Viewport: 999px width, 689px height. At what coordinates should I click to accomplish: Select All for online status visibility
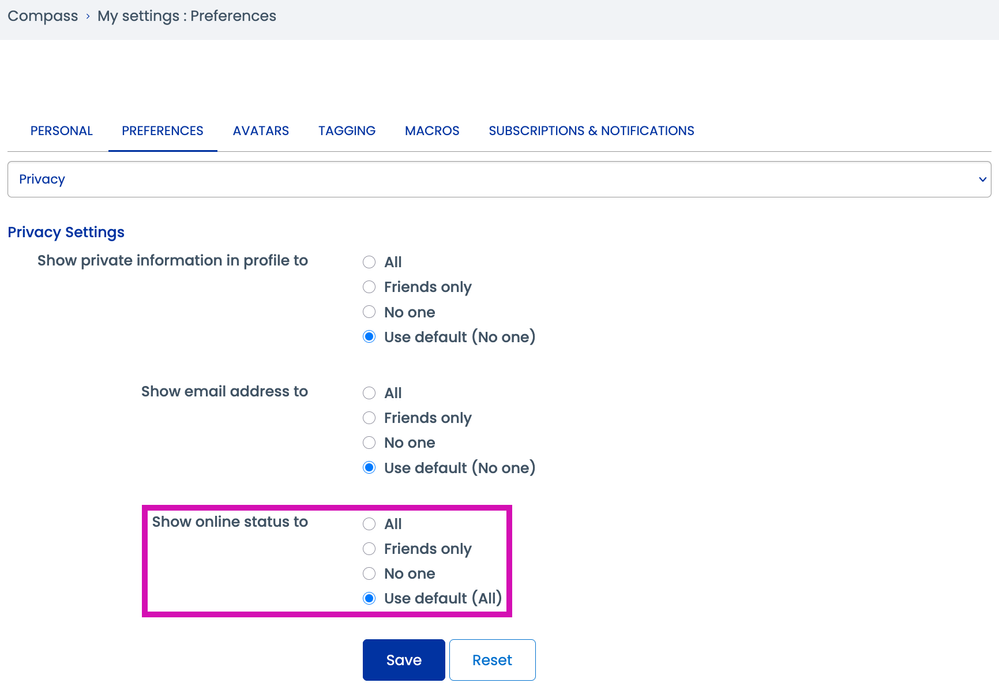[369, 524]
